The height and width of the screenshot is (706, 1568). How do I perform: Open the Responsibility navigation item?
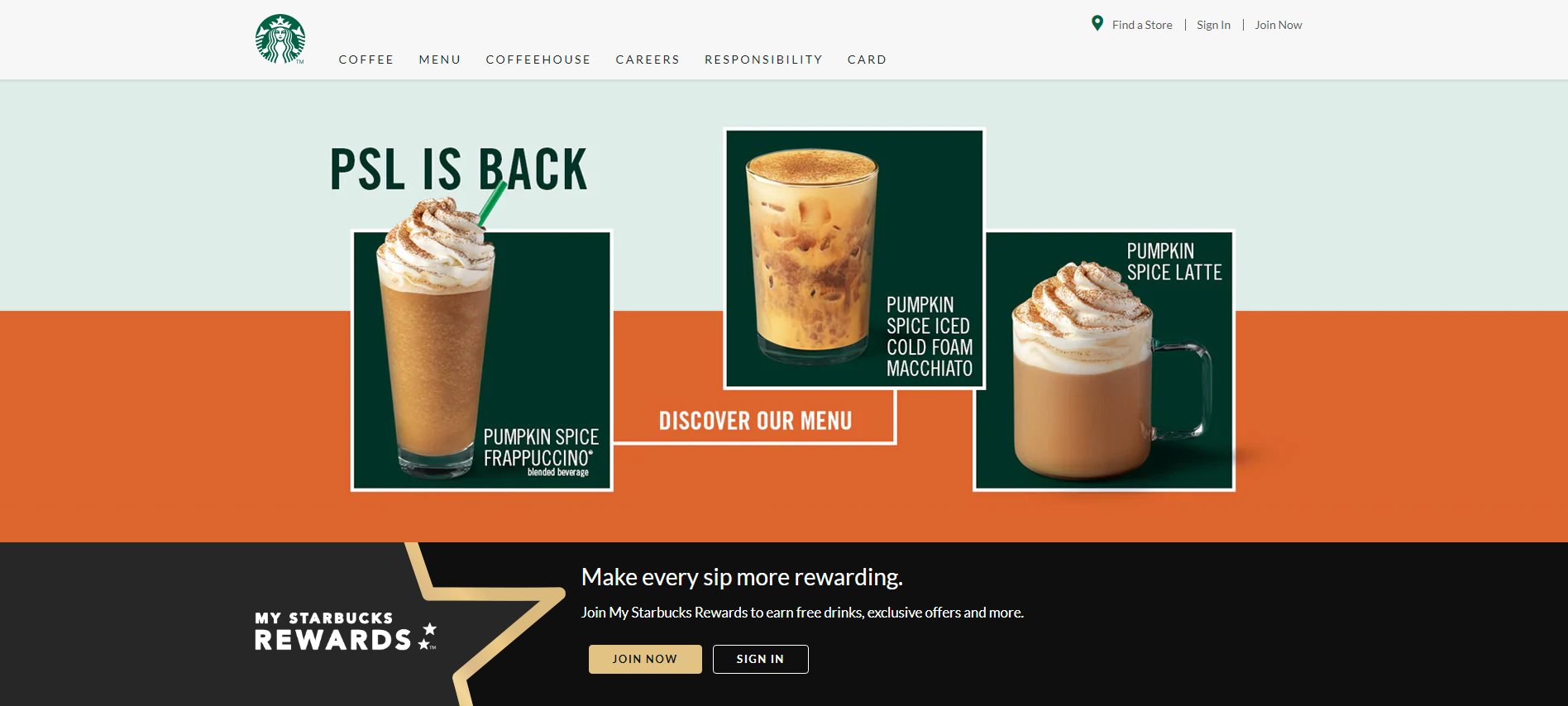(x=763, y=60)
